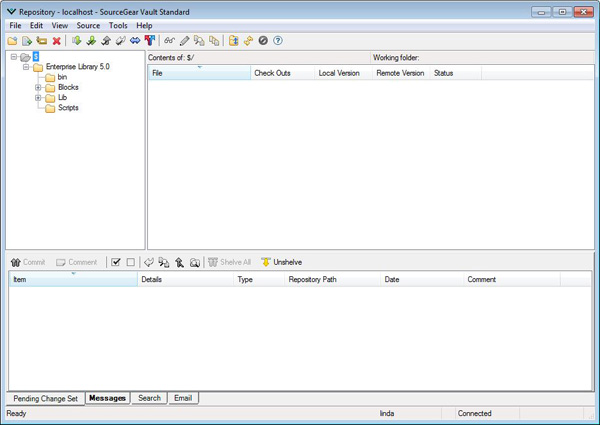The height and width of the screenshot is (425, 600).
Task: Click the empty checkbox in pending toolbar
Action: [130, 262]
